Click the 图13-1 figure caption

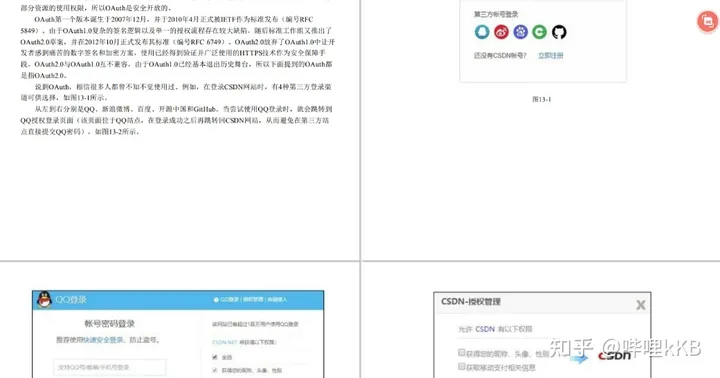[x=542, y=99]
